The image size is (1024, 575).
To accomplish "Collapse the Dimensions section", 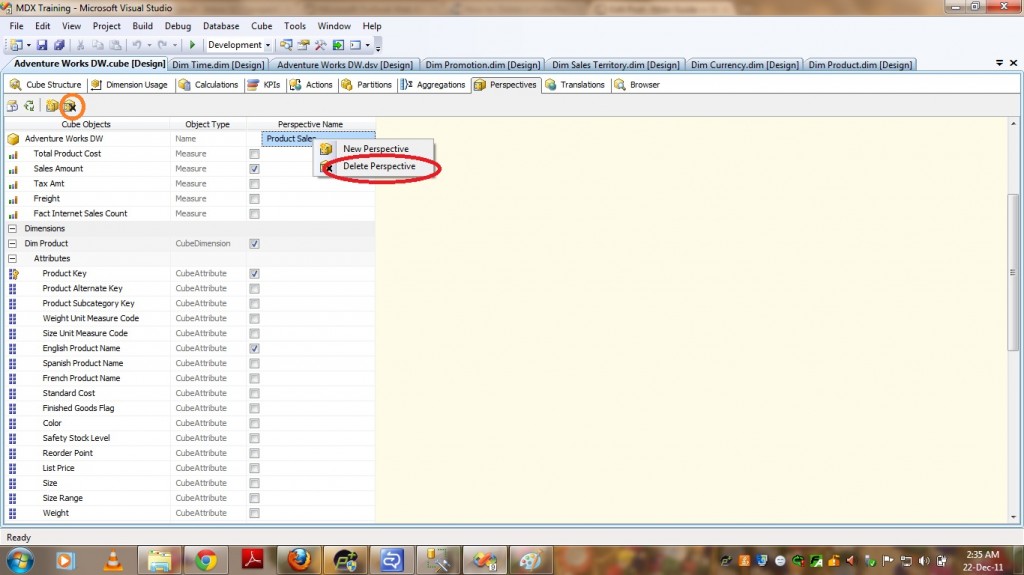I will pos(13,229).
